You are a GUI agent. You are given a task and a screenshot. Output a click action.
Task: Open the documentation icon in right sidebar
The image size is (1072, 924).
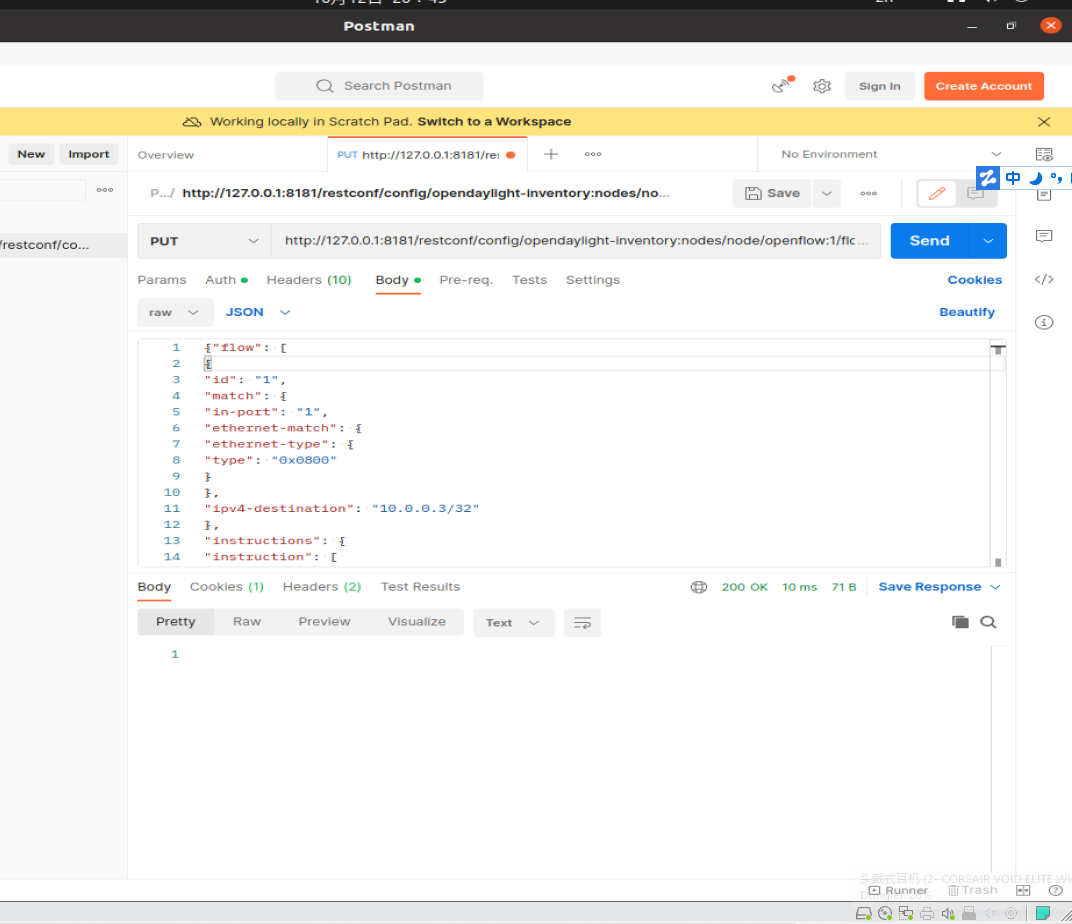pyautogui.click(x=1043, y=195)
